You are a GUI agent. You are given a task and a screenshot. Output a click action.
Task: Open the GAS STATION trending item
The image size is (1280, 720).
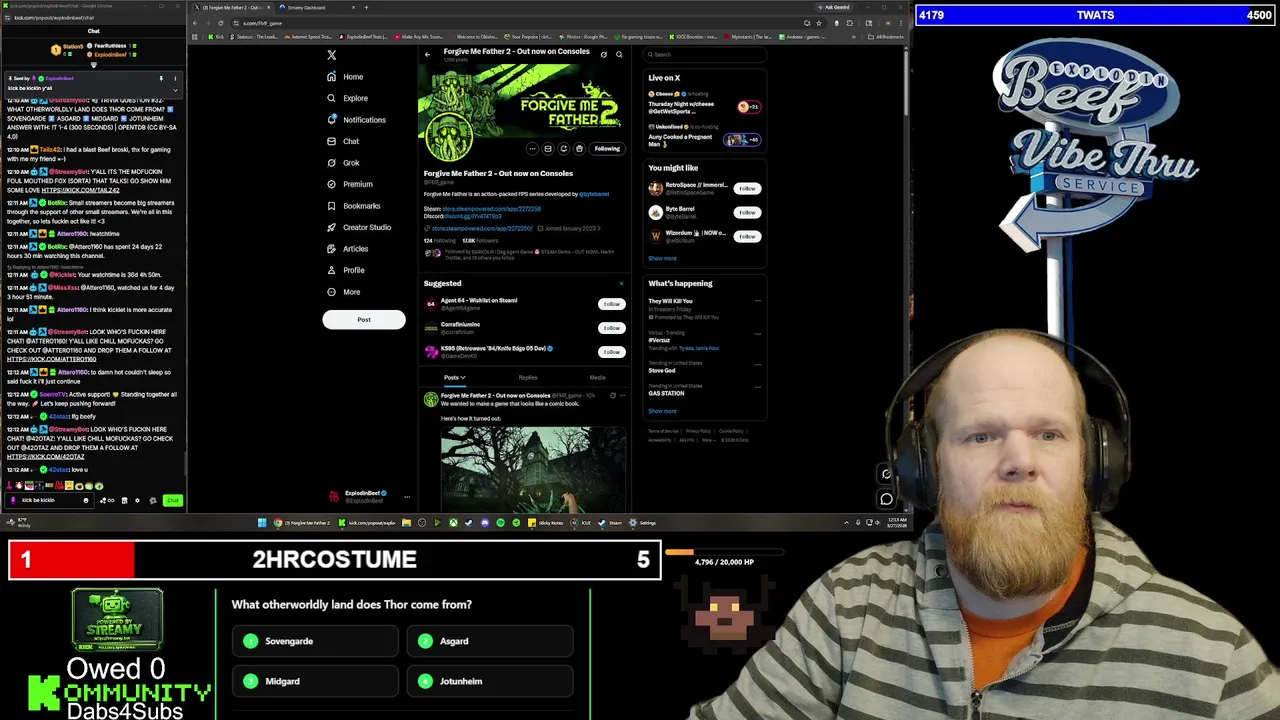click(x=666, y=394)
